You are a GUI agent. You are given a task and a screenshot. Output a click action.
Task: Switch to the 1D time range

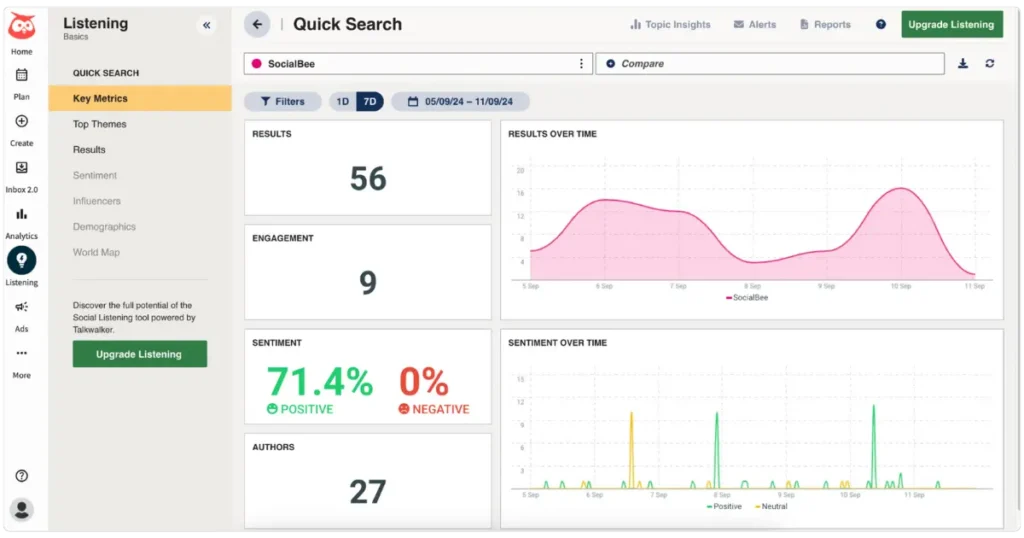[343, 102]
